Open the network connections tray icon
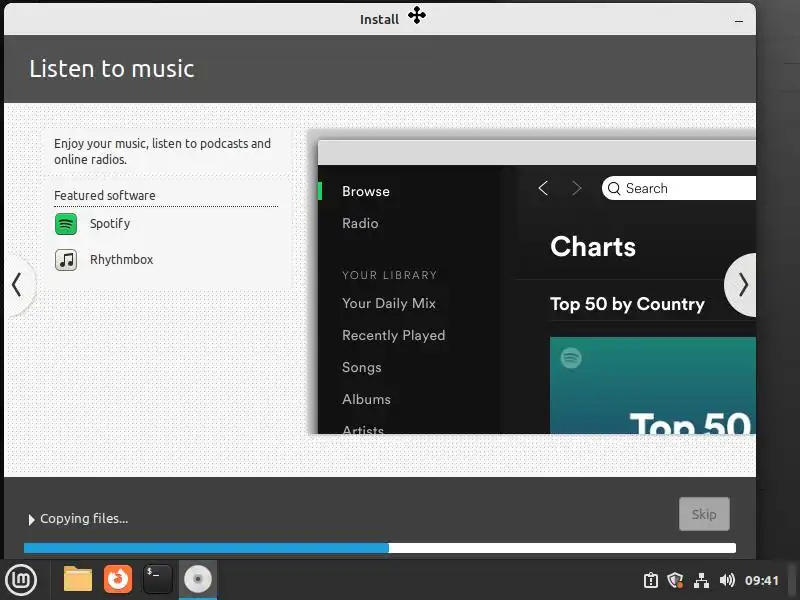Screen dimensions: 800x600 [x=702, y=580]
